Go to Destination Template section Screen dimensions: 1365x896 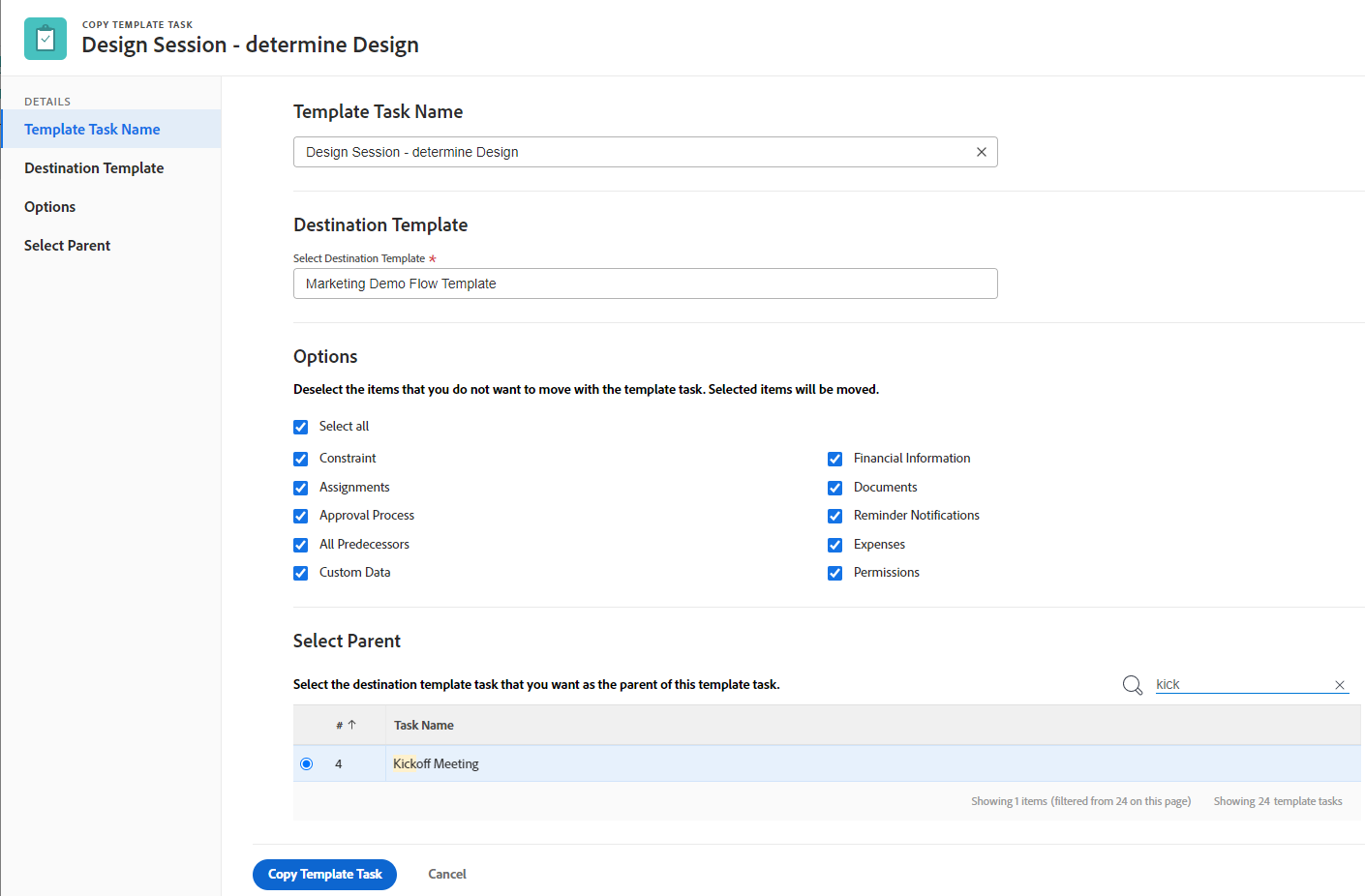(94, 168)
